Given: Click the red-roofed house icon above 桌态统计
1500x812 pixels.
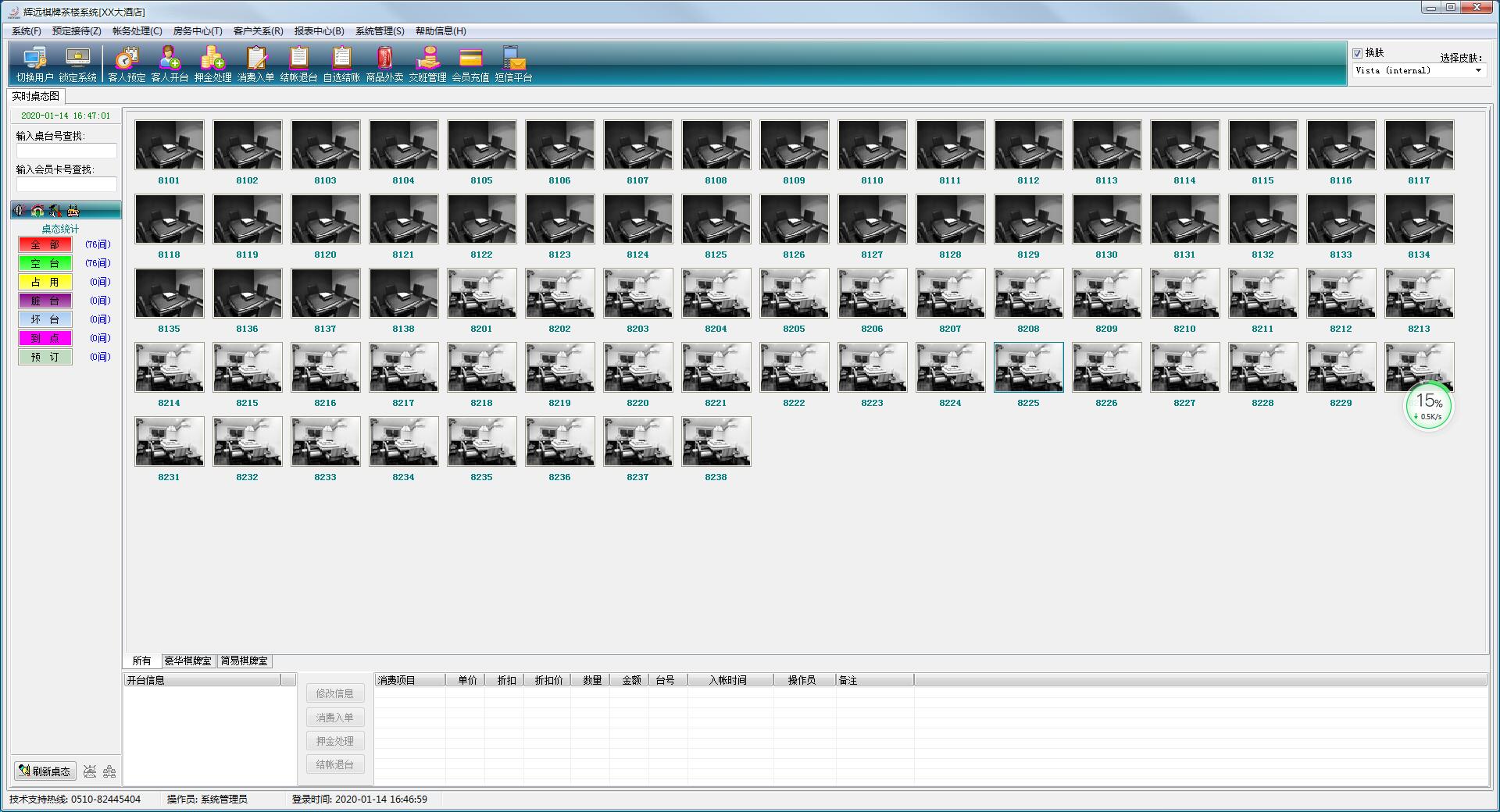Looking at the screenshot, I should pyautogui.click(x=37, y=210).
